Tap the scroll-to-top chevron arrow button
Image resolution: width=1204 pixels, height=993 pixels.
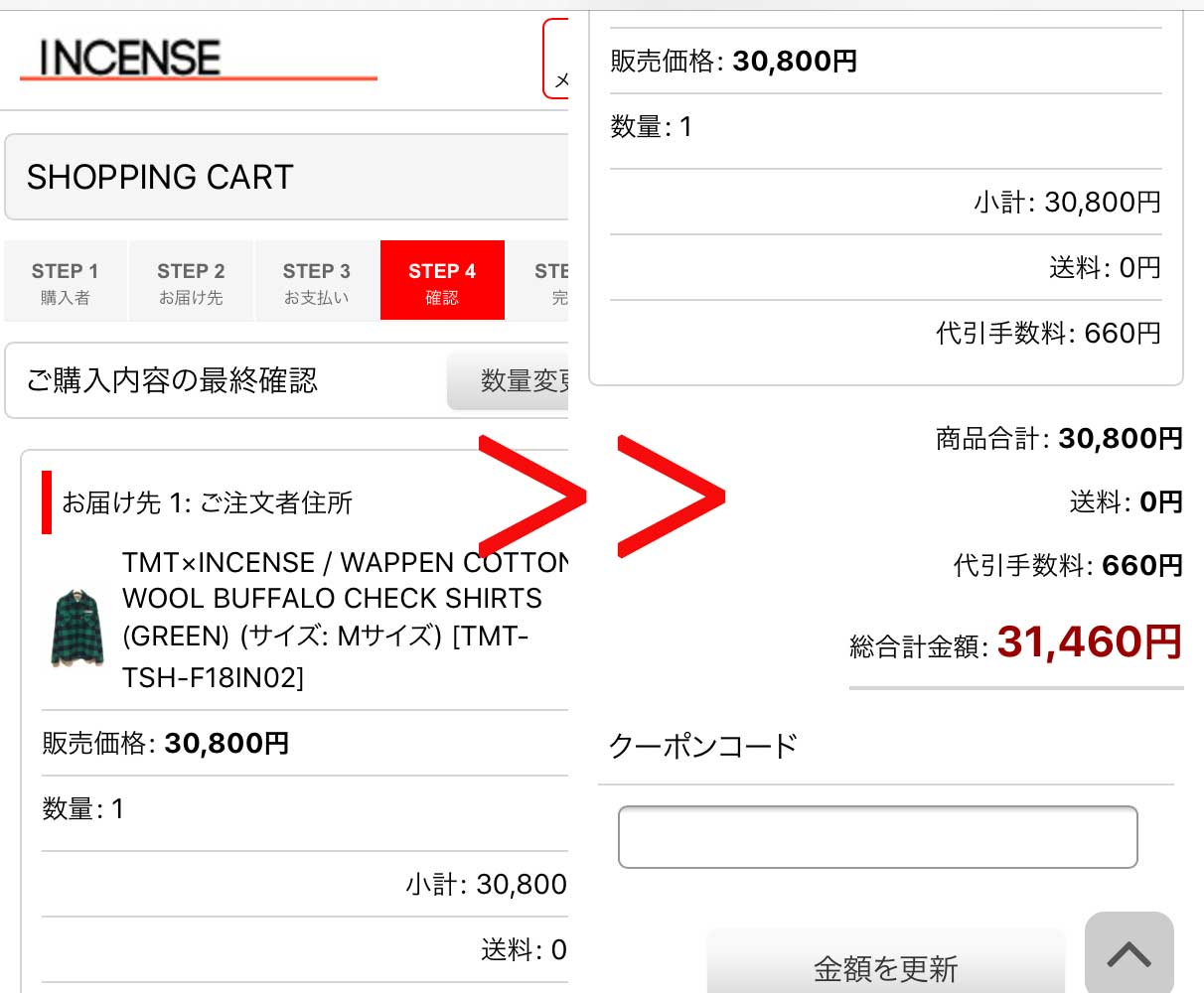[x=1129, y=954]
